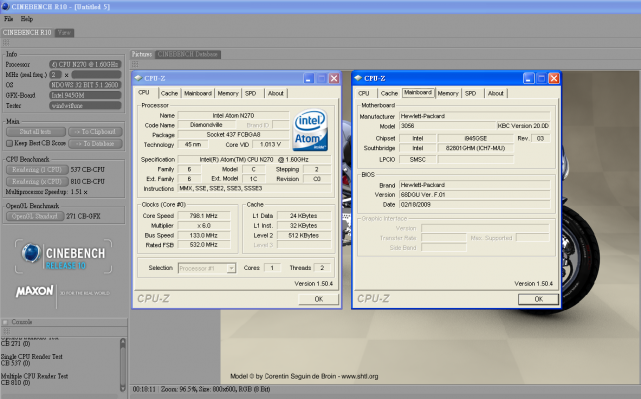
Task: Close the right CPU-Z window
Action: 554,78
